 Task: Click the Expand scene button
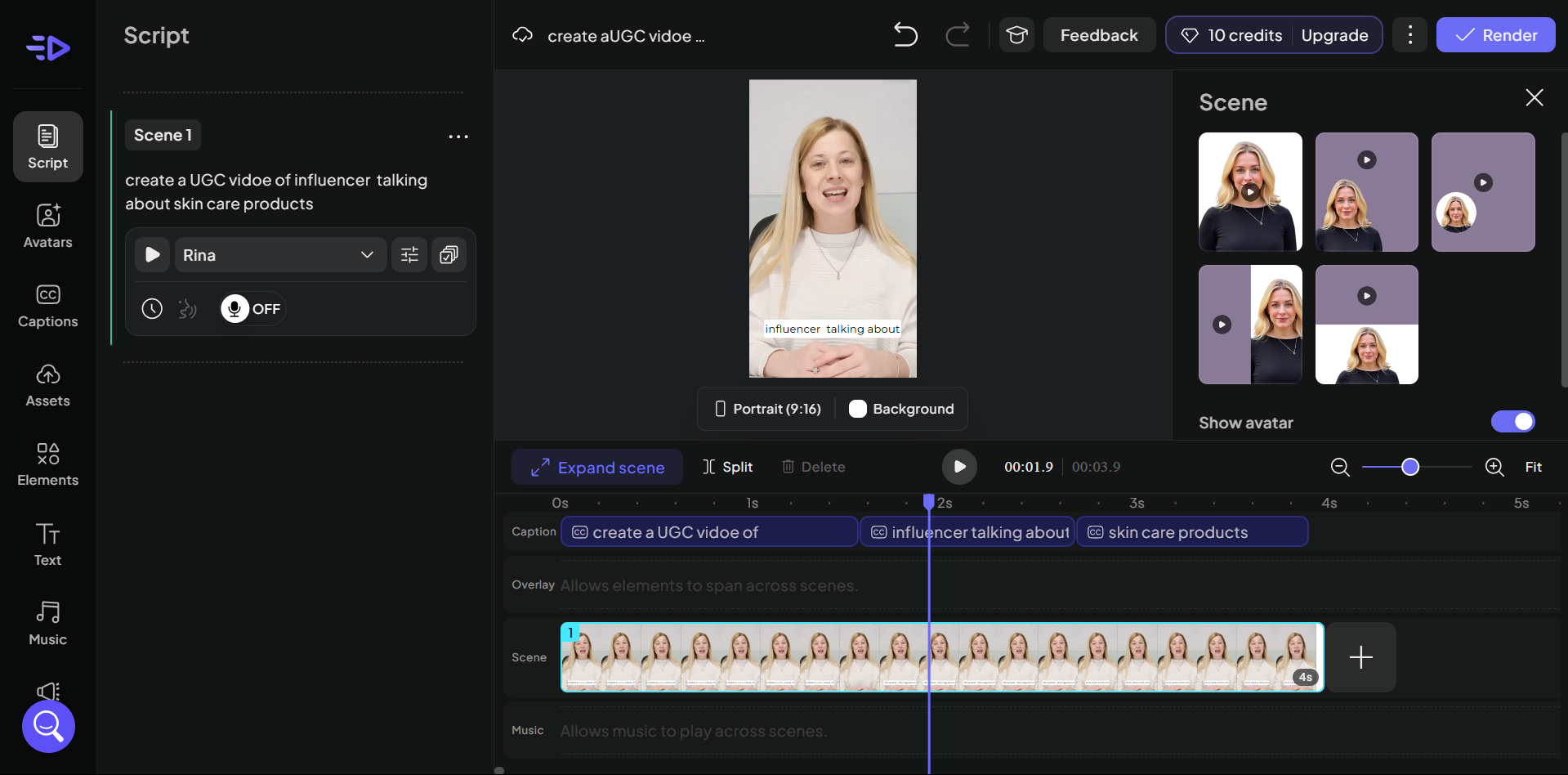click(596, 467)
